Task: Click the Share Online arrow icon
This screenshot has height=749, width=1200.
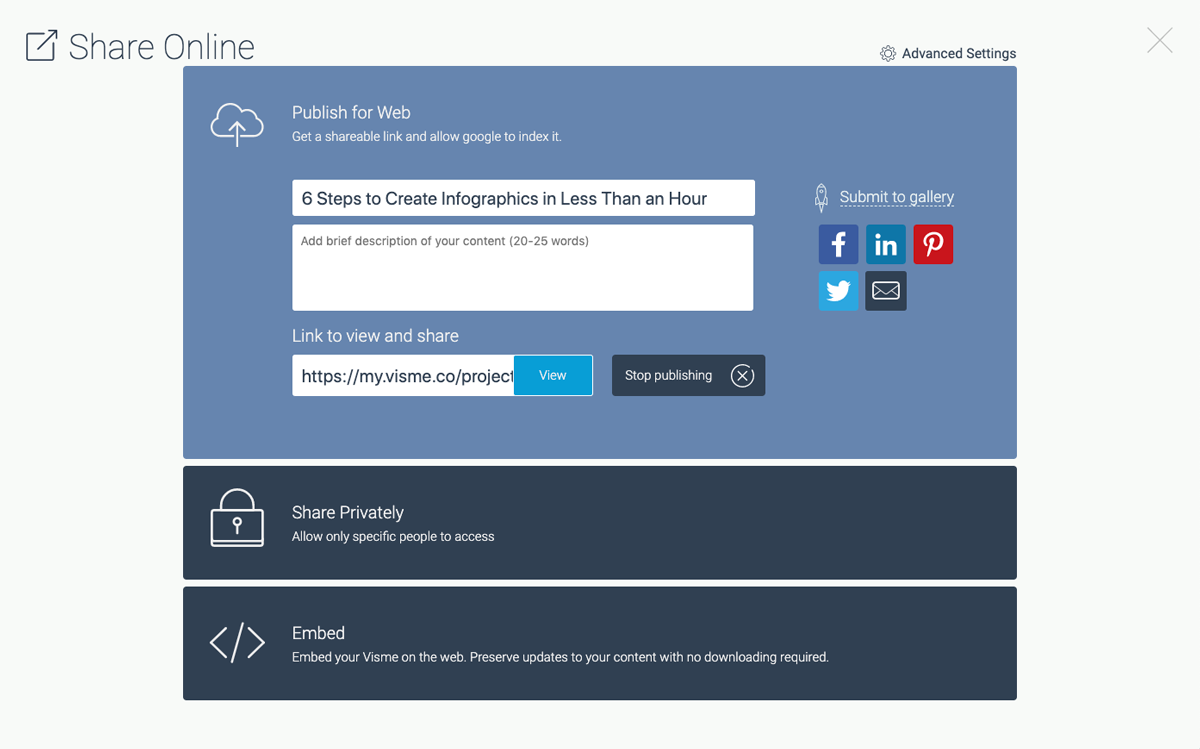Action: tap(41, 45)
